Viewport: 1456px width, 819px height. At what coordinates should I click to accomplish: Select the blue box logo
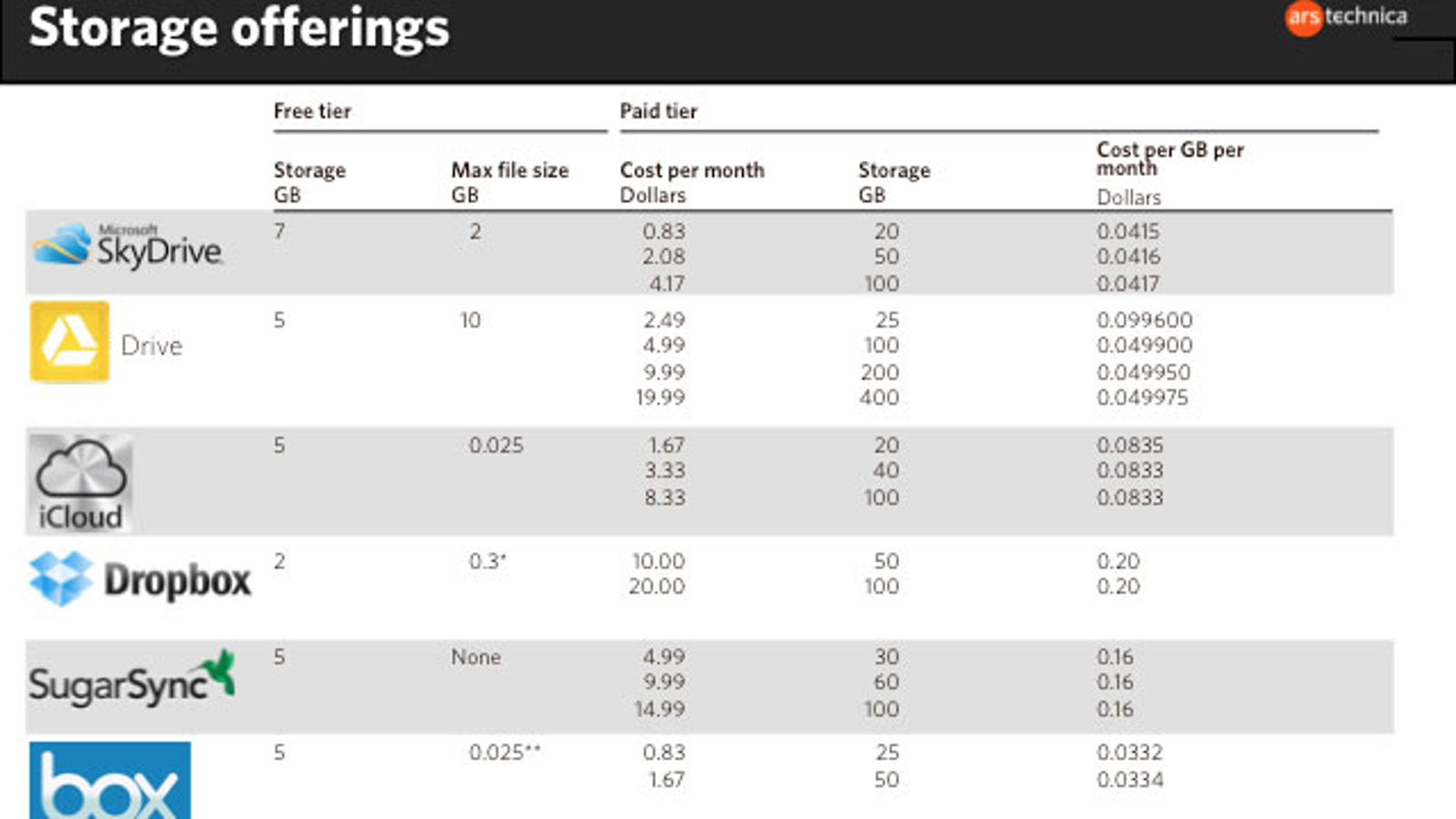click(x=110, y=780)
